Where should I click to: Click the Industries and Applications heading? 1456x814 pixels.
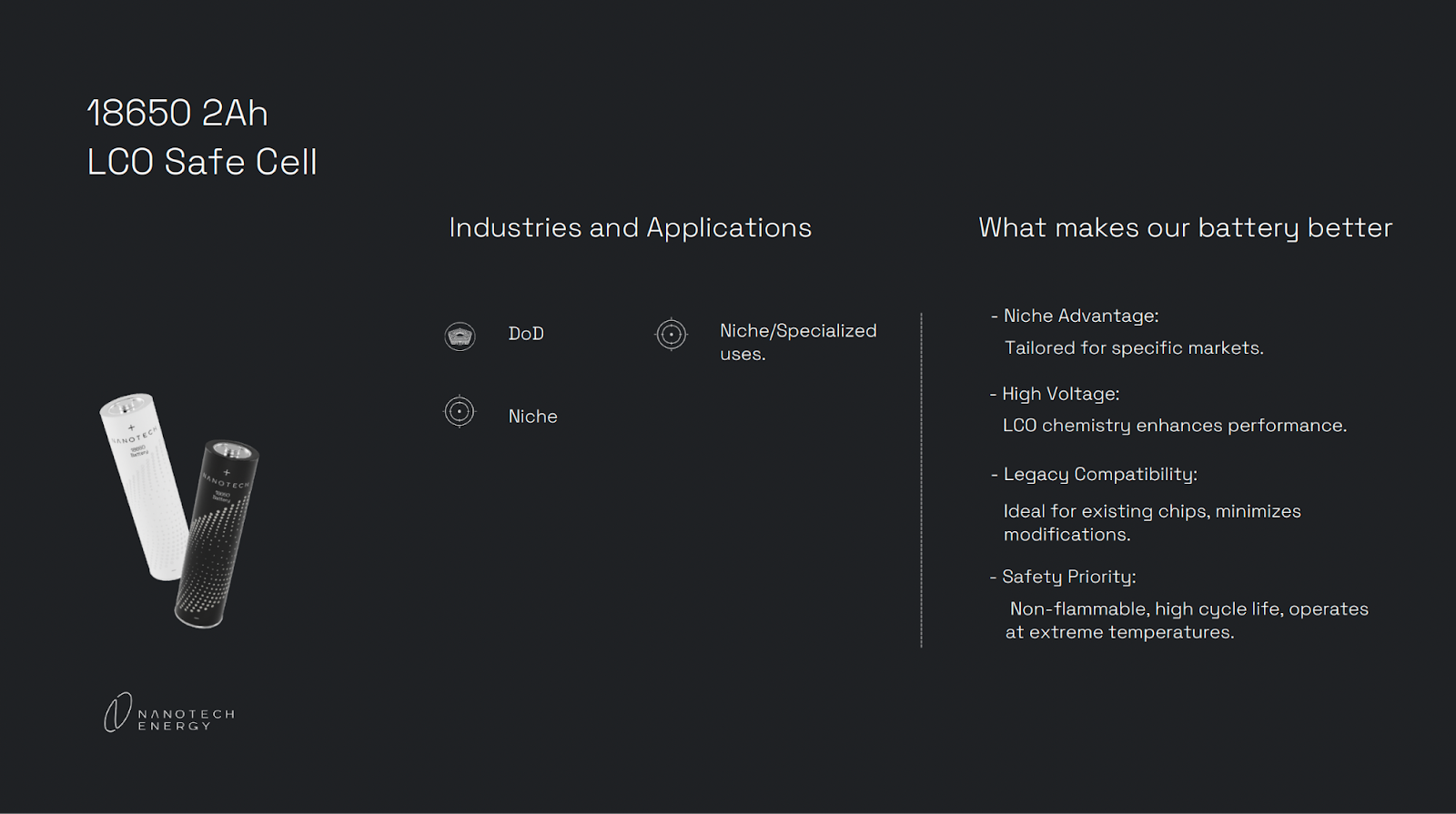(630, 227)
